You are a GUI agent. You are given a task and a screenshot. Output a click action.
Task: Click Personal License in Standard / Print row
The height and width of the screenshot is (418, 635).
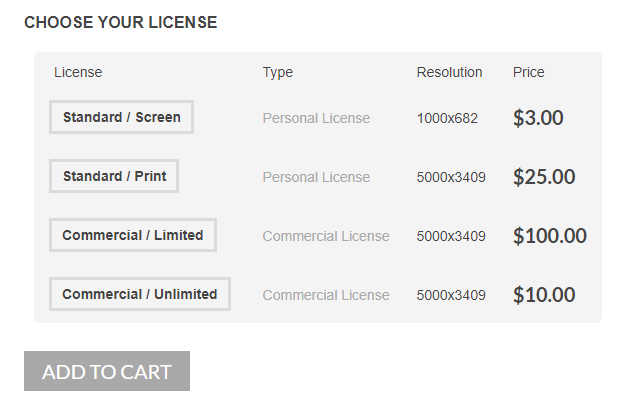coord(316,177)
